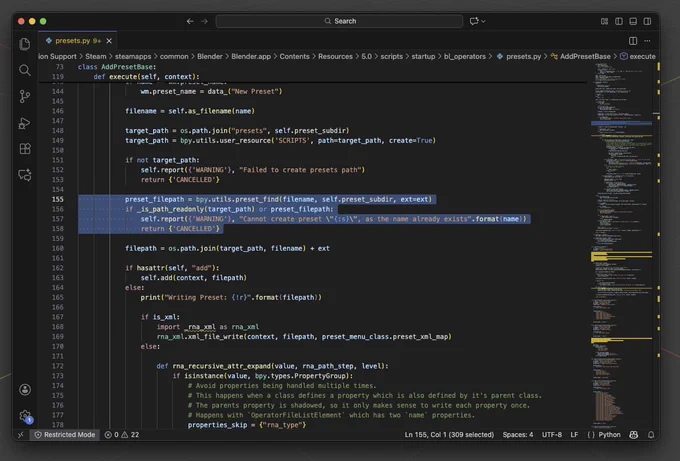Viewport: 680px width, 461px height.
Task: Click properties_skip = {"rna_type"} line
Action: [247, 425]
